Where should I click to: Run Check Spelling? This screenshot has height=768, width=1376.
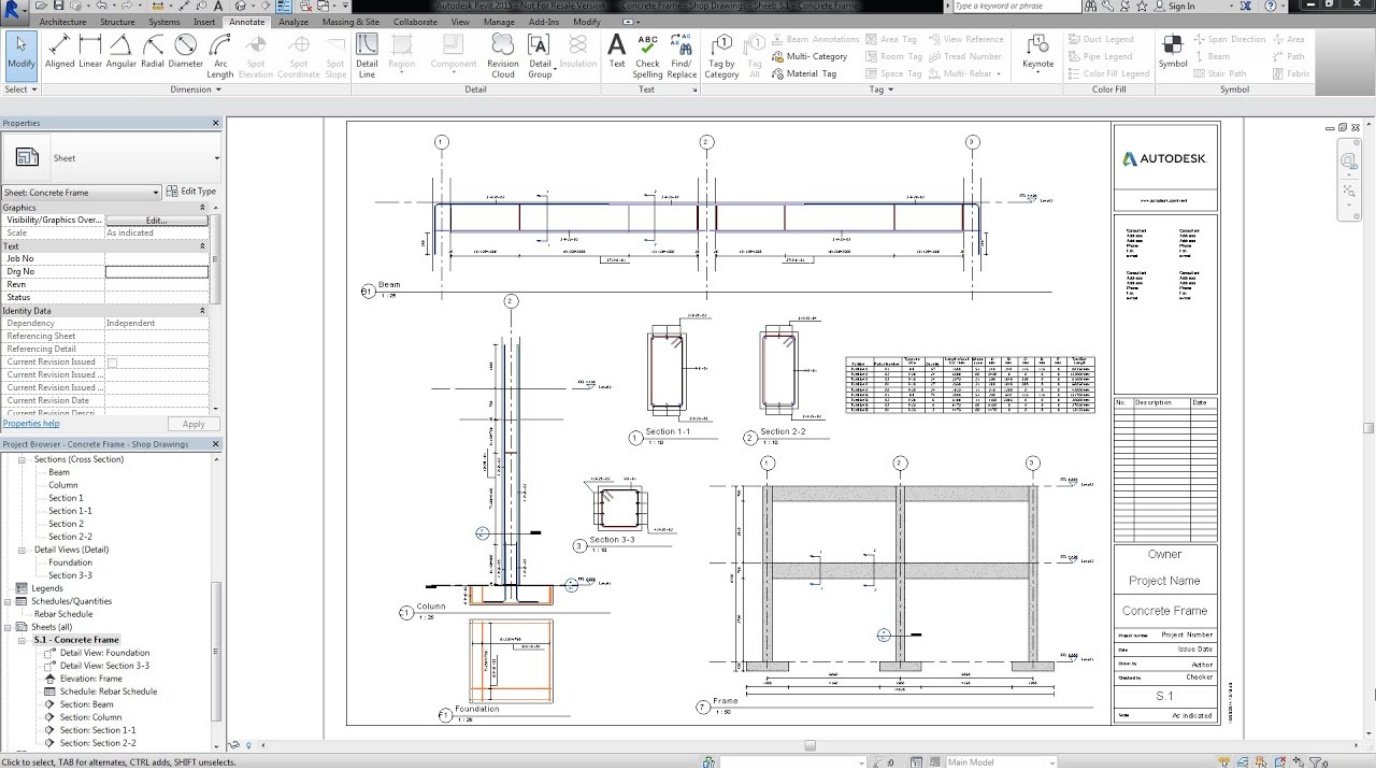pyautogui.click(x=647, y=55)
